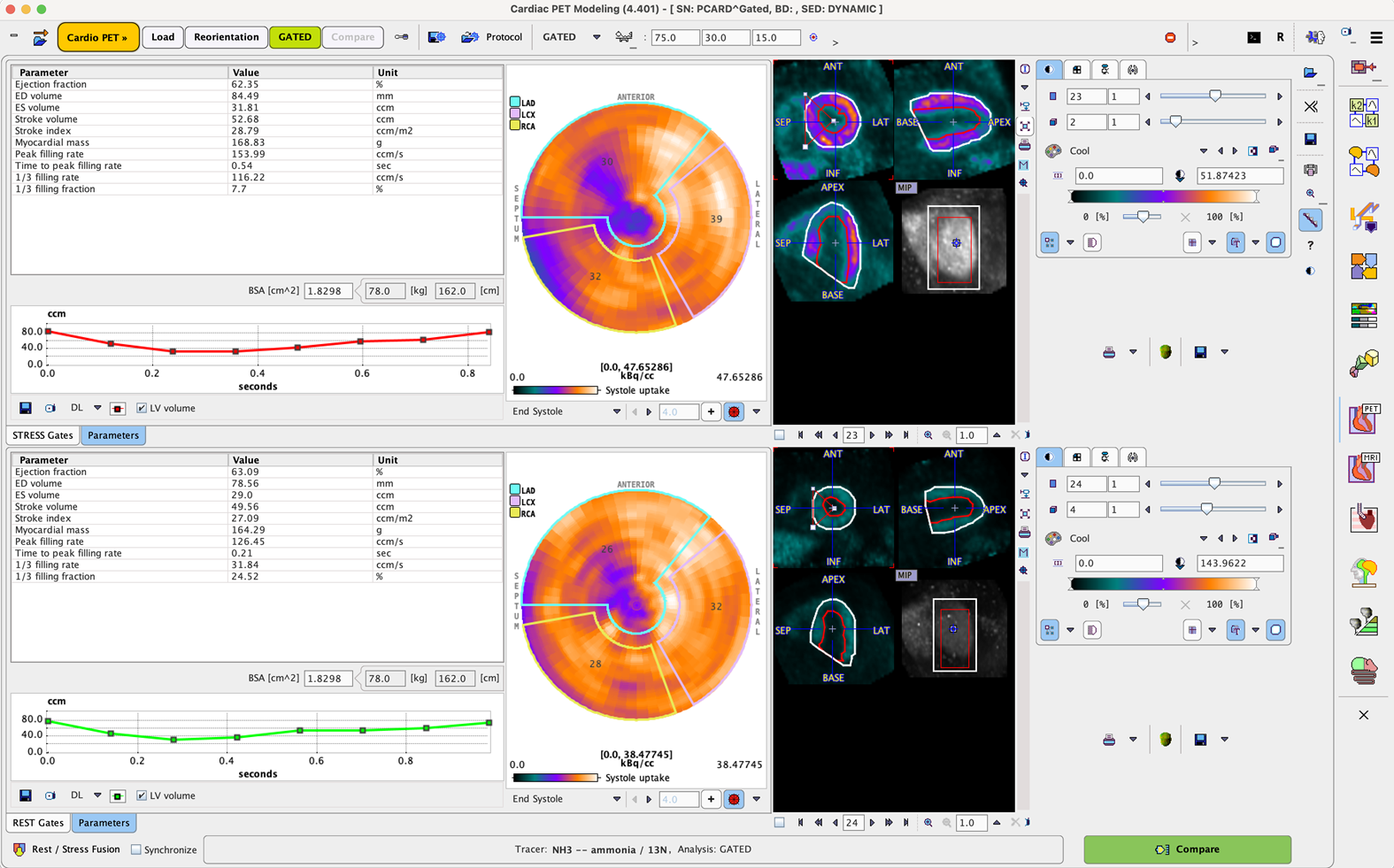Toggle the checkbox left of stress frame controls
This screenshot has width=1394, height=868.
click(780, 435)
